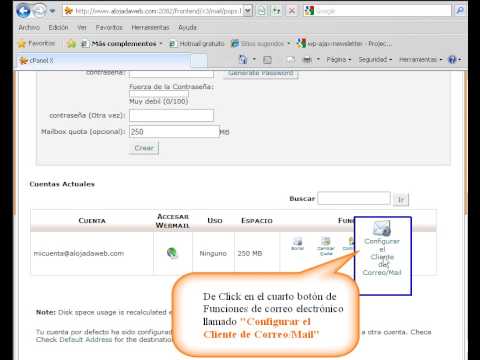
Task: Open Sitios sugeridos favorite dropdown
Action: (x=261, y=44)
